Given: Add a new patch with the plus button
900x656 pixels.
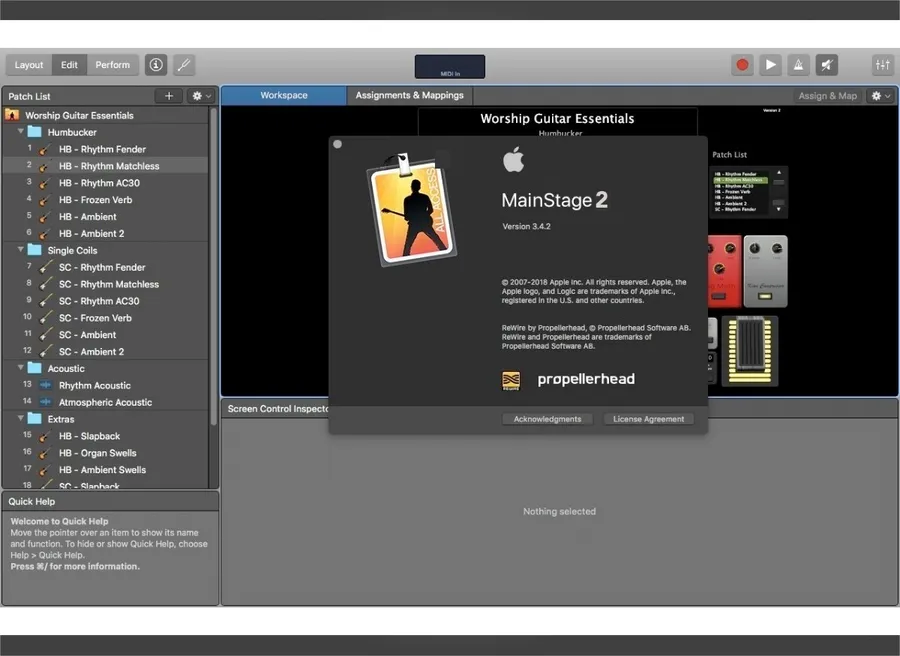Looking at the screenshot, I should (x=169, y=96).
